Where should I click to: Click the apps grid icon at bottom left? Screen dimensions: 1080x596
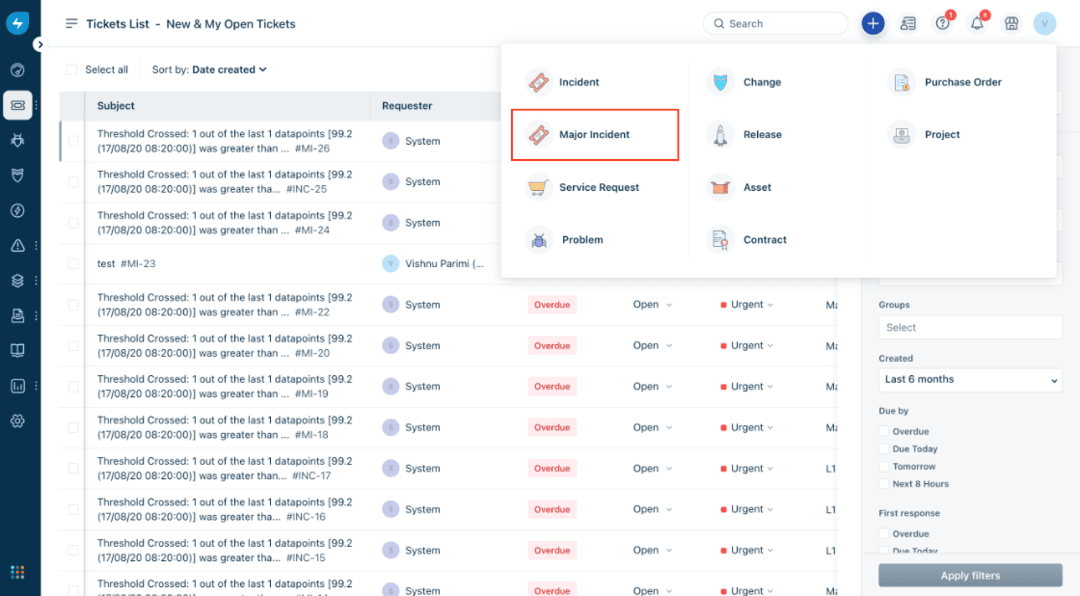(x=17, y=571)
